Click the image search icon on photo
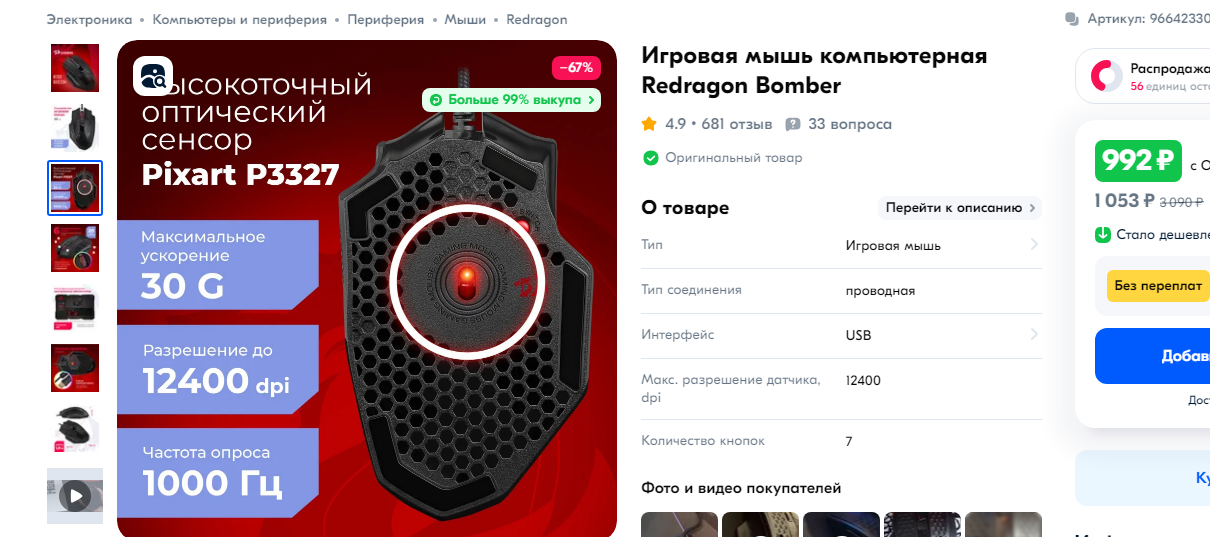Screen dimensions: 1210x537 (x=153, y=76)
